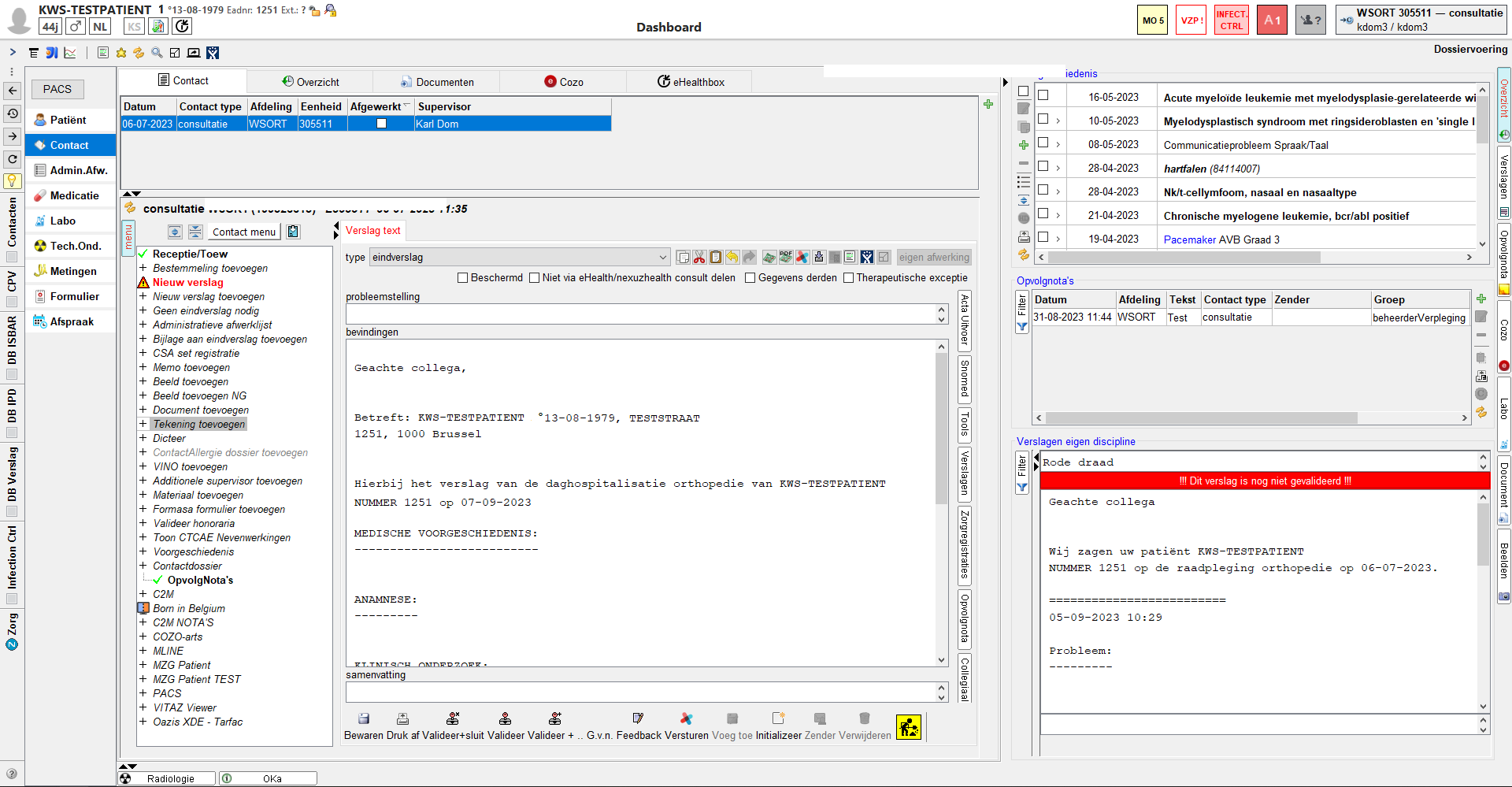Click the screen share laptop icon
The width and height of the screenshot is (1512, 787).
(x=194, y=53)
